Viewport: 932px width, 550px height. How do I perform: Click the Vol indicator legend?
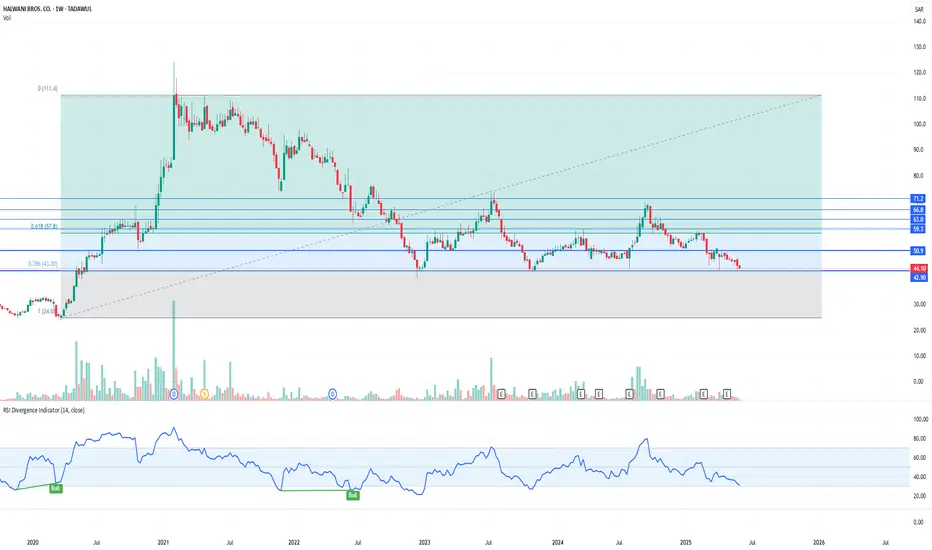pos(7,18)
